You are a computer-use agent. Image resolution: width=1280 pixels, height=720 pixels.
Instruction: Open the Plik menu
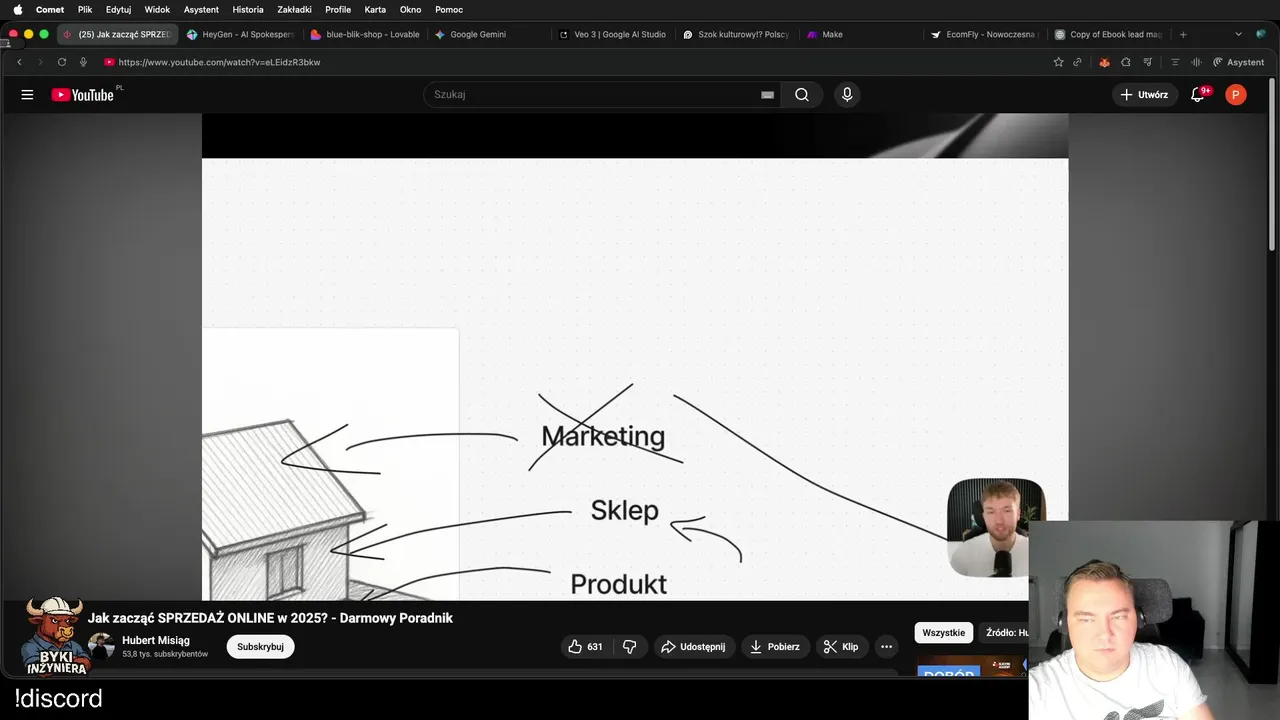point(85,9)
